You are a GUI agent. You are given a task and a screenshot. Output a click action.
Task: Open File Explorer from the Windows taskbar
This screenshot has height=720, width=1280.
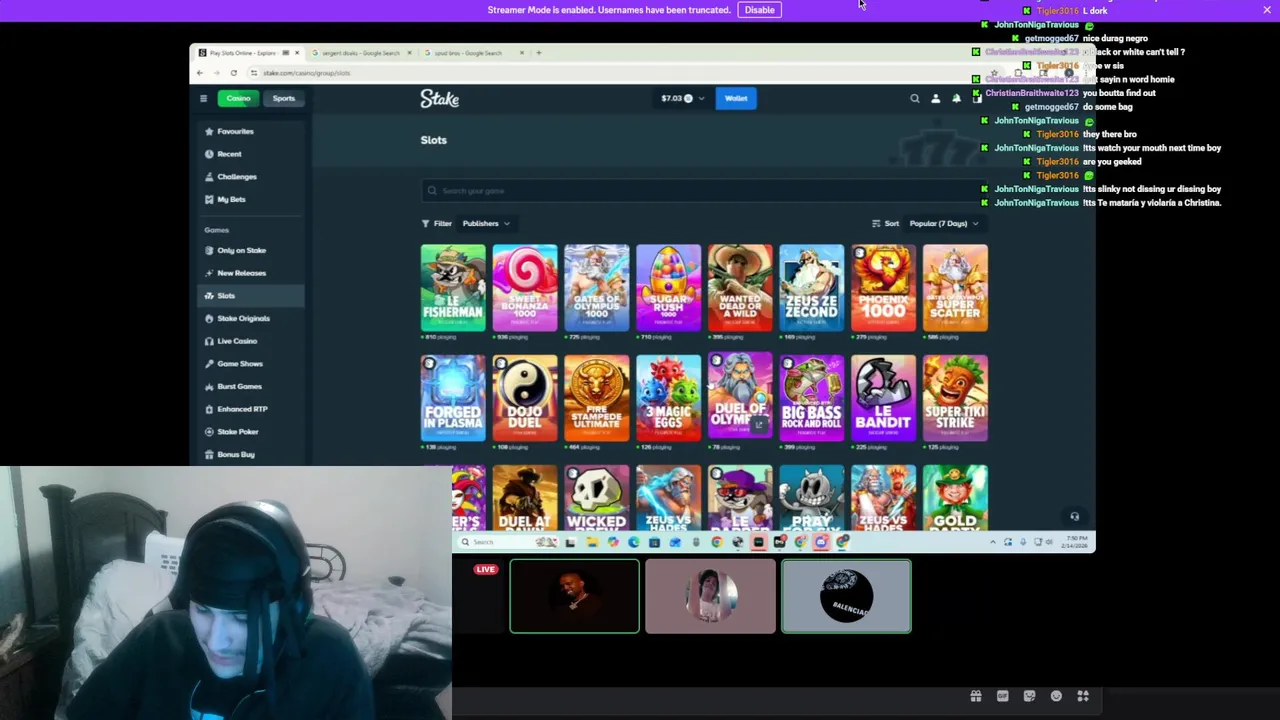(x=592, y=542)
